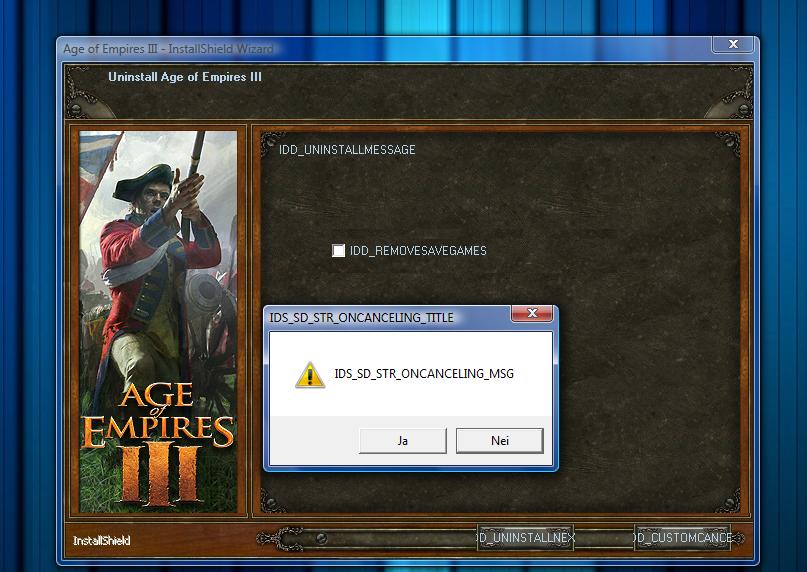This screenshot has width=807, height=572.
Task: Click the IDD_UNINSTALLMESSAGE text
Action: [x=347, y=150]
